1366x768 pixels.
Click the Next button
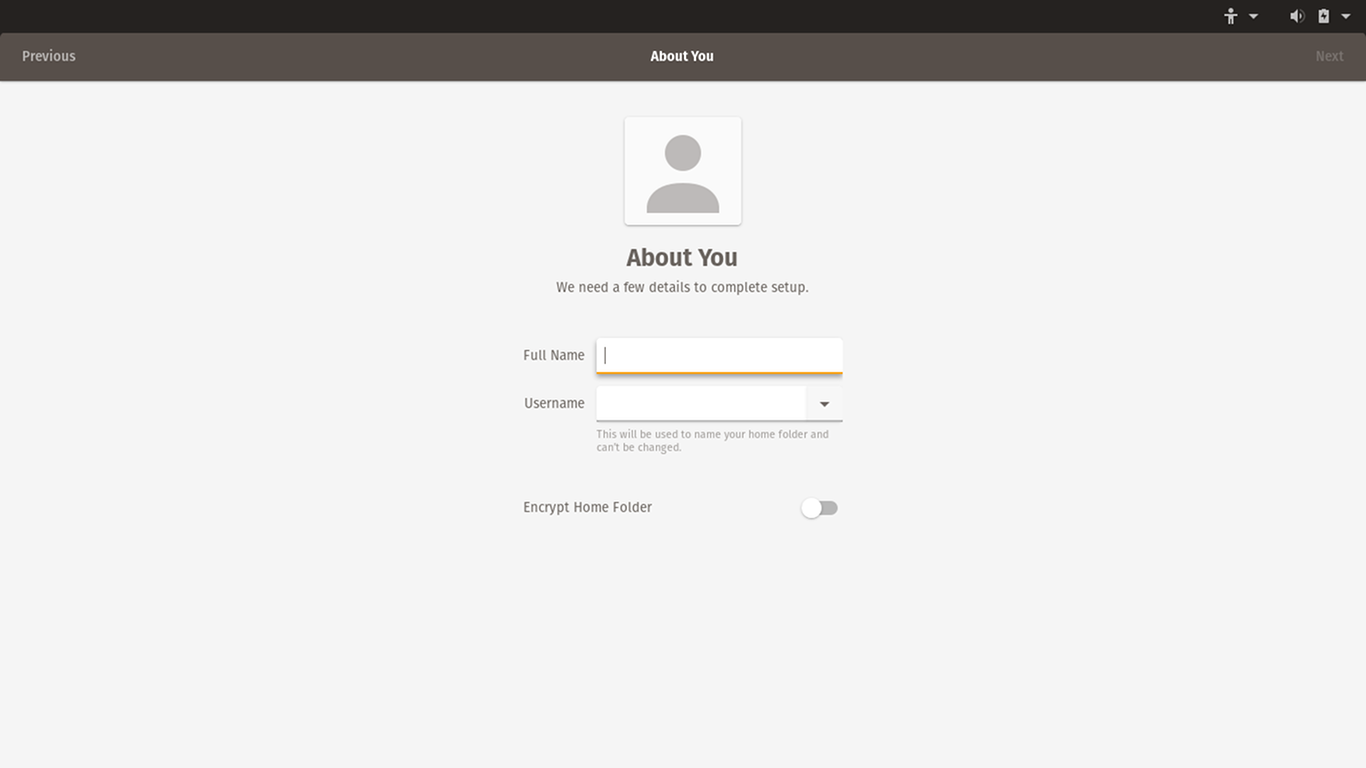(1329, 56)
